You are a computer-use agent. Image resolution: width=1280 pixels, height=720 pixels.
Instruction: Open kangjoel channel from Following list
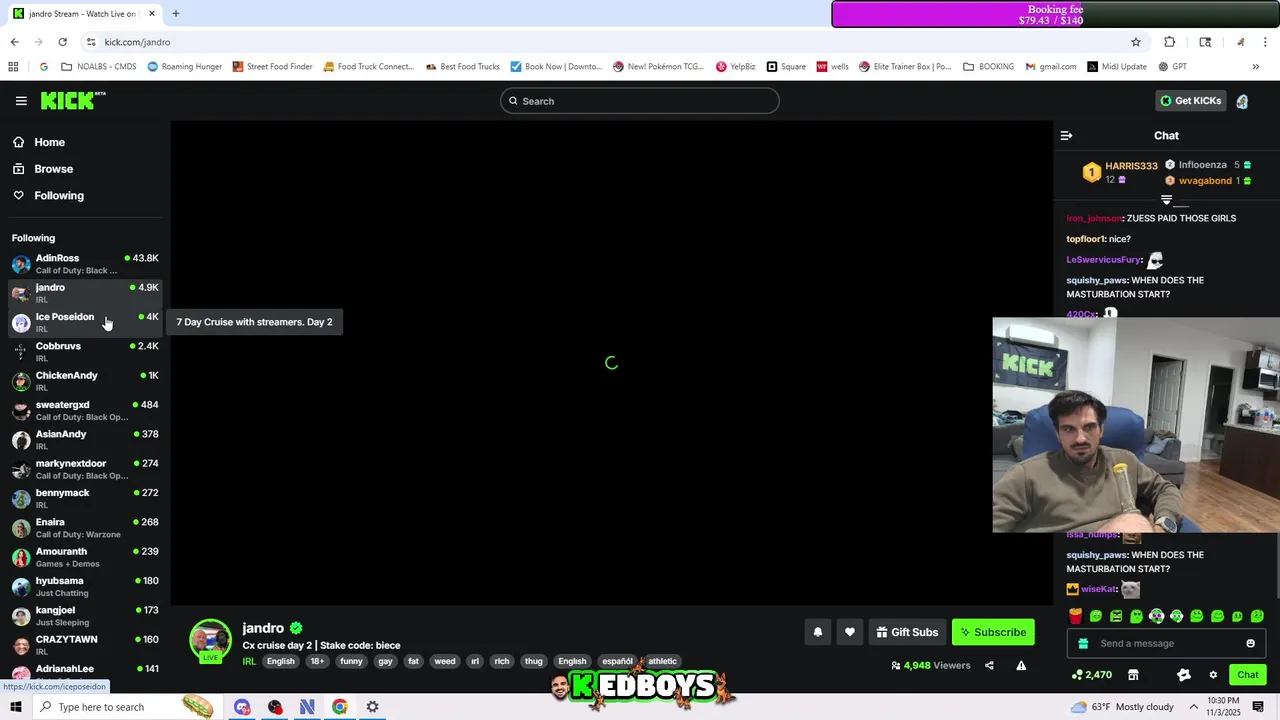coord(84,616)
